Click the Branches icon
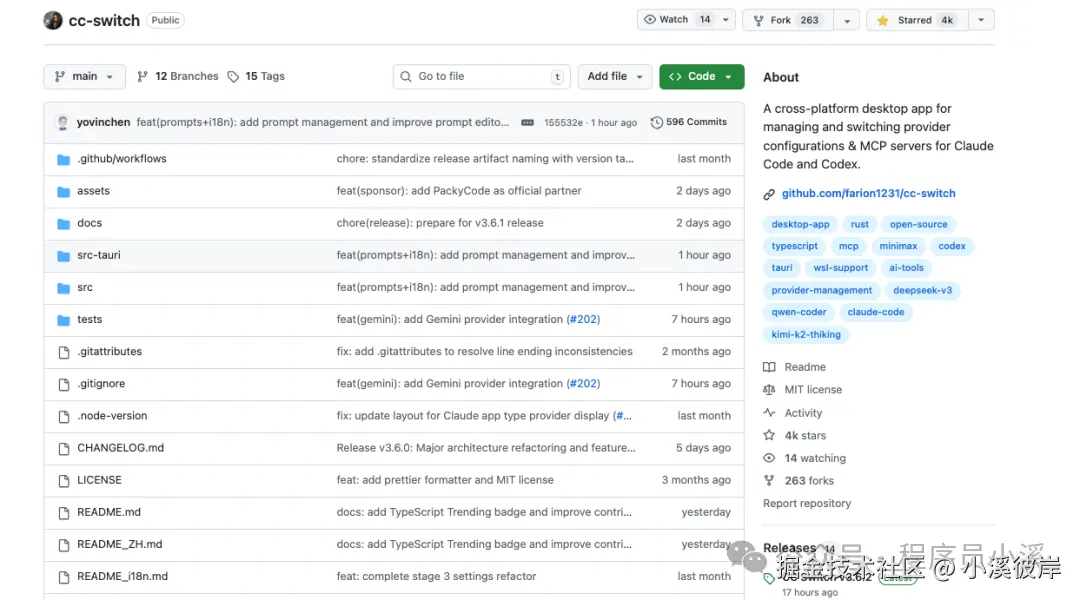 click(x=143, y=76)
